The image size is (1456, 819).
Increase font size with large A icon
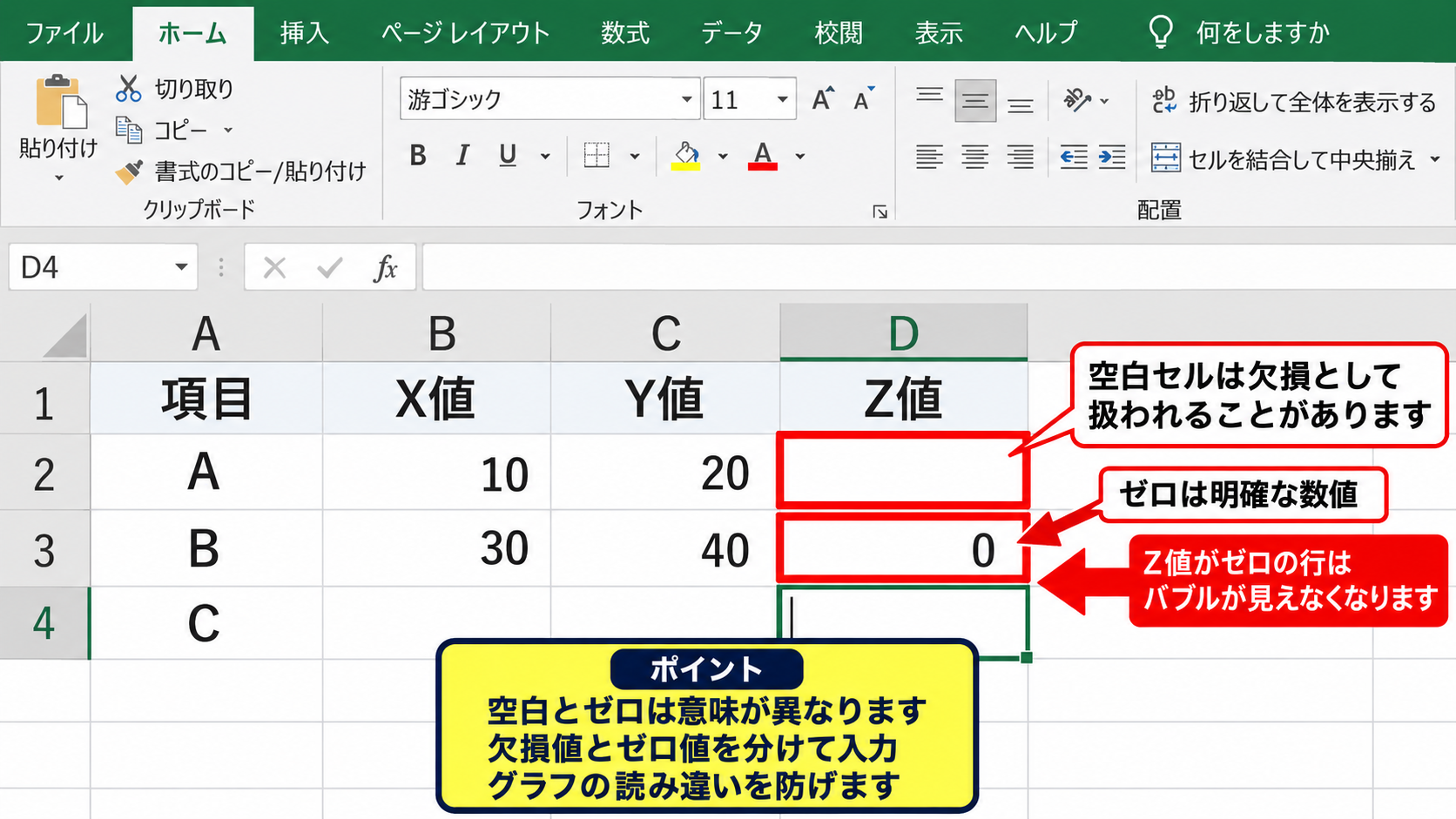822,99
